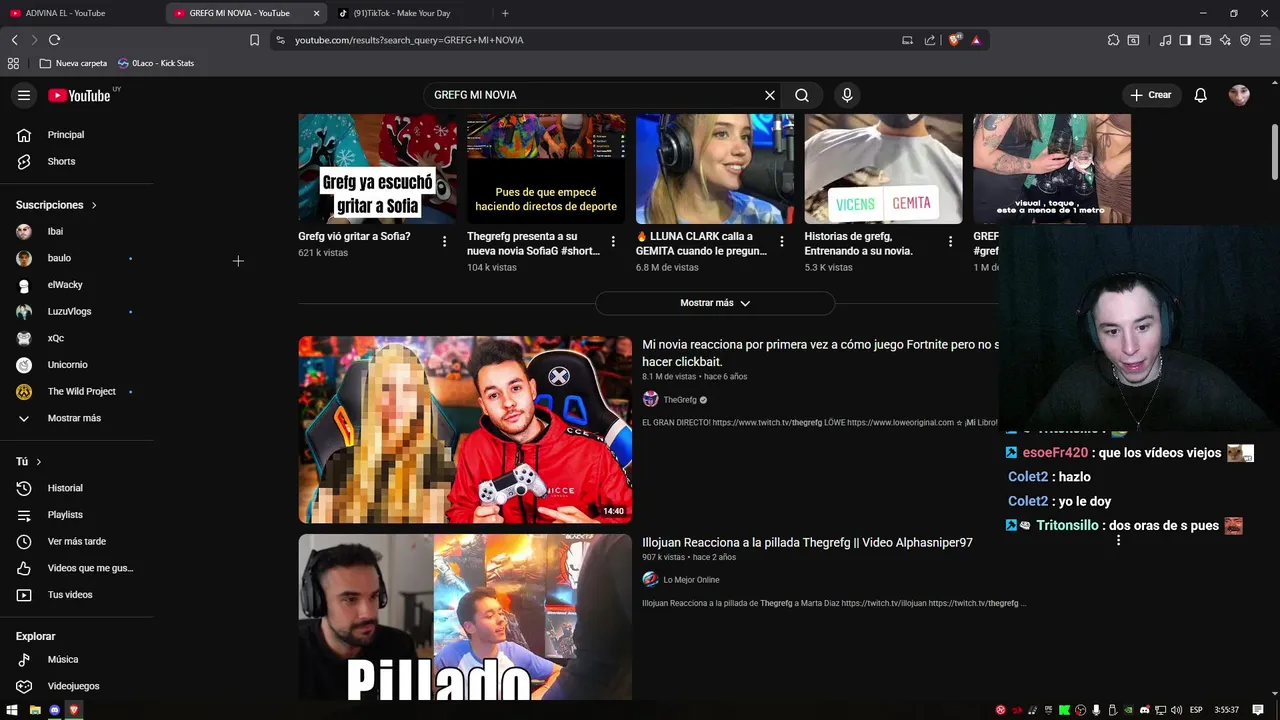Viewport: 1280px width, 720px height.
Task: Open the Nueva carpeta bookmark folder
Action: (73, 63)
